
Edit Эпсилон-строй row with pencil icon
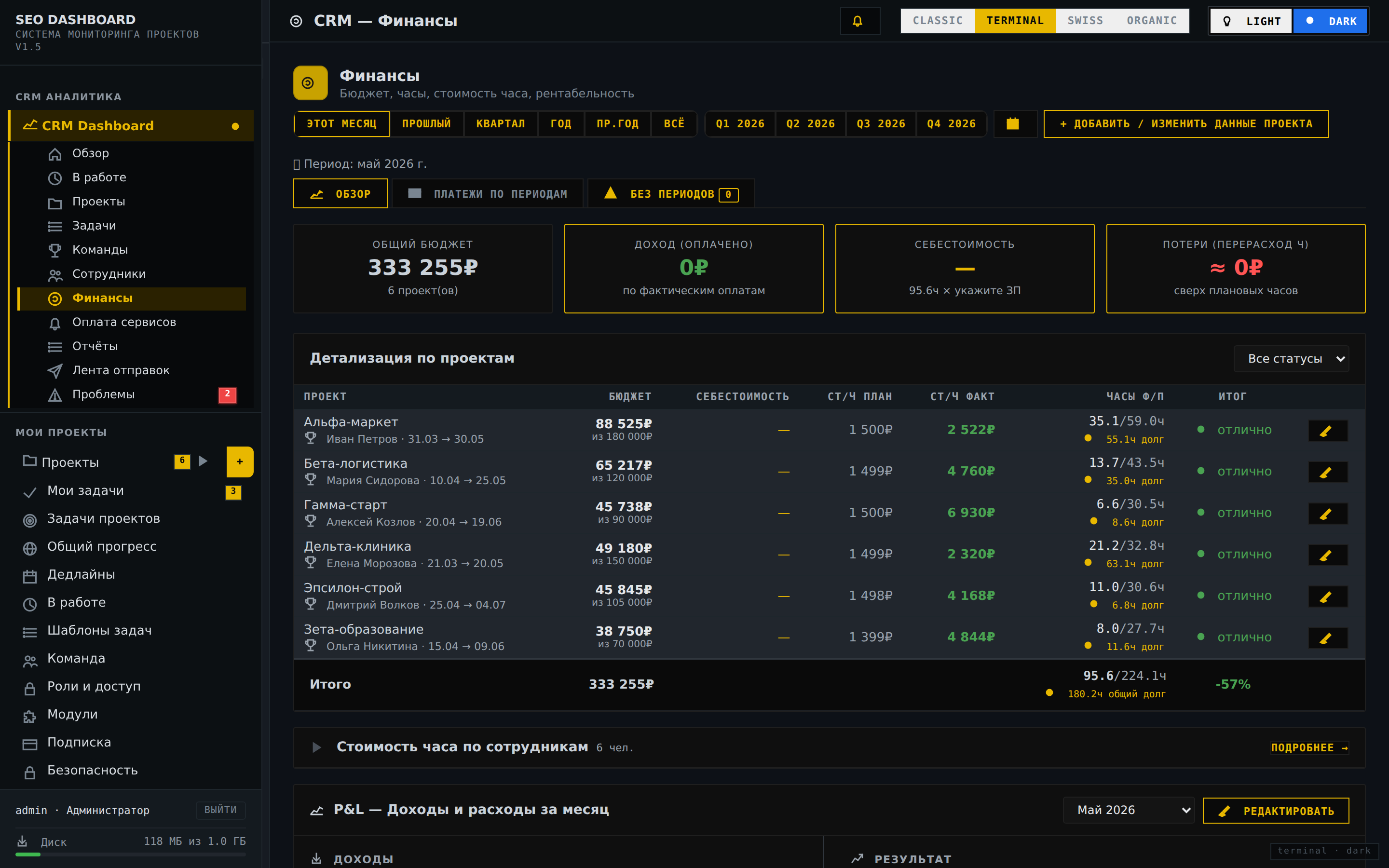[1328, 596]
